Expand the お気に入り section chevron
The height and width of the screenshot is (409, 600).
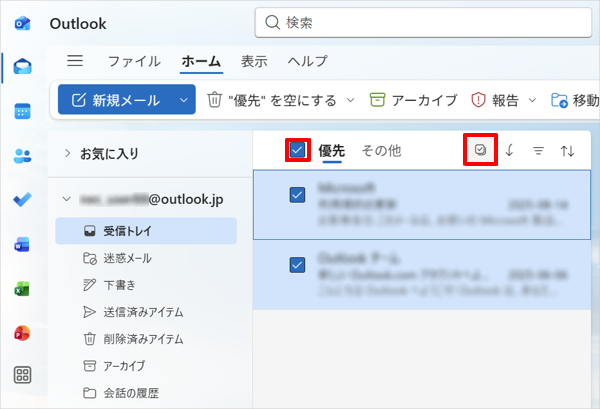[x=67, y=153]
